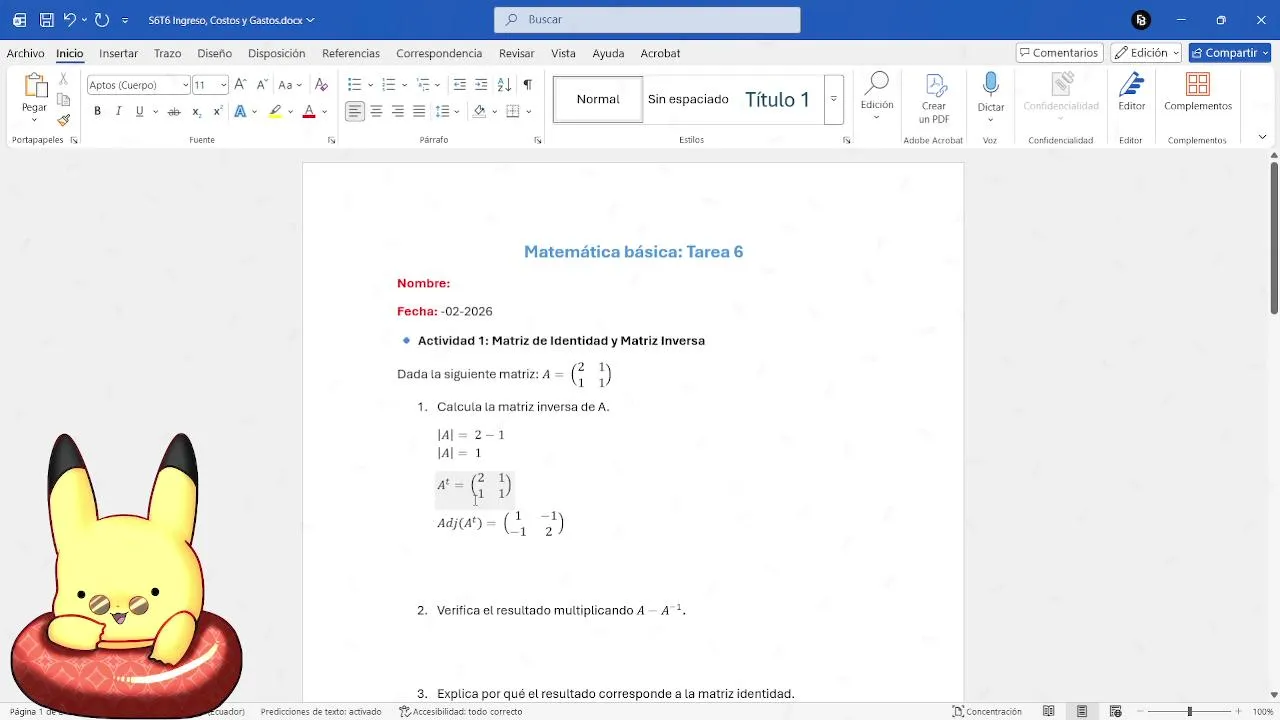Open the Edición mode button
This screenshot has width=1280, height=720.
[x=1146, y=53]
